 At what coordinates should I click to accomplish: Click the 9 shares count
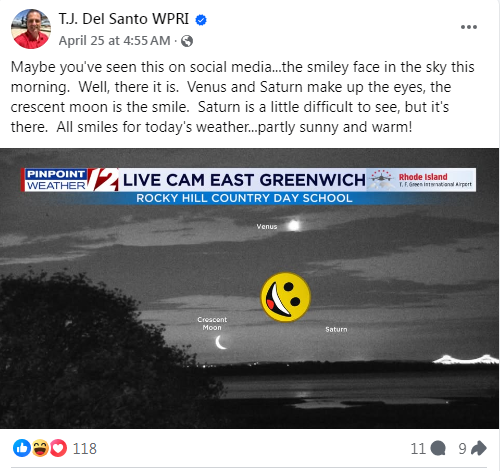[x=462, y=449]
